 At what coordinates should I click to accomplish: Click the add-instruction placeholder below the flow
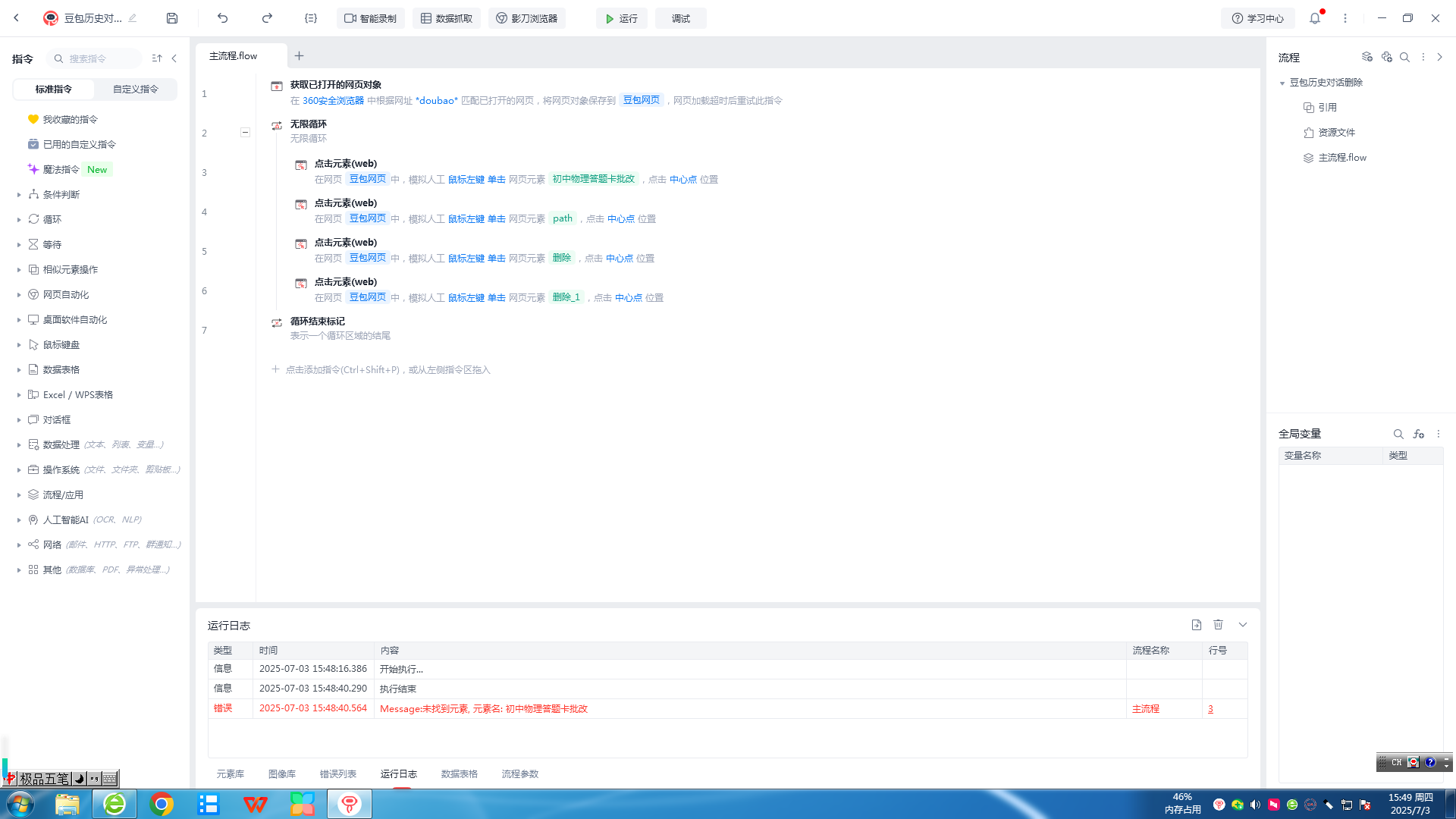coord(381,370)
